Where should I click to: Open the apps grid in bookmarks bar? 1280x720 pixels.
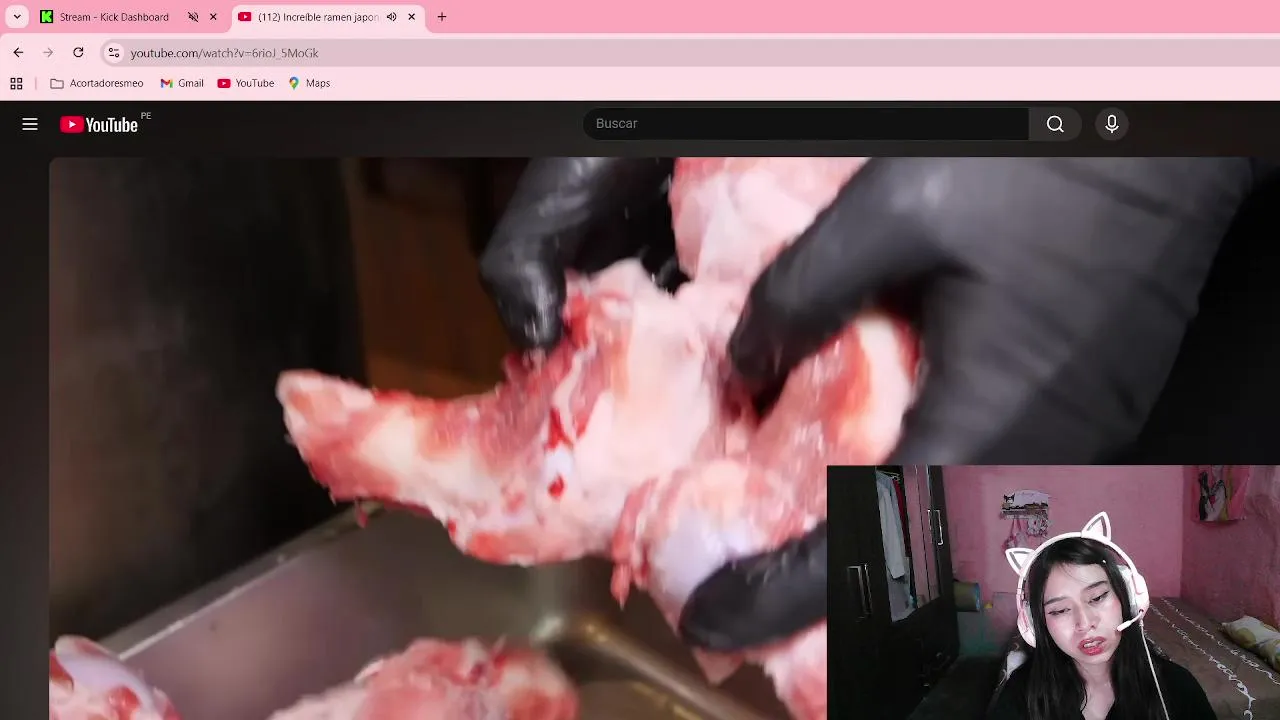pos(16,83)
